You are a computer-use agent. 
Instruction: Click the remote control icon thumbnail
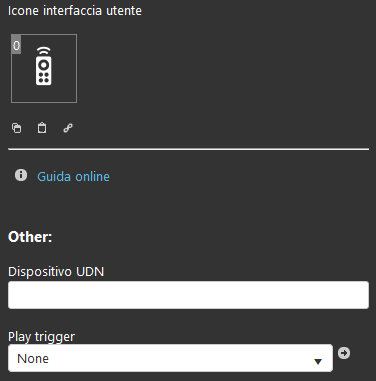point(44,68)
